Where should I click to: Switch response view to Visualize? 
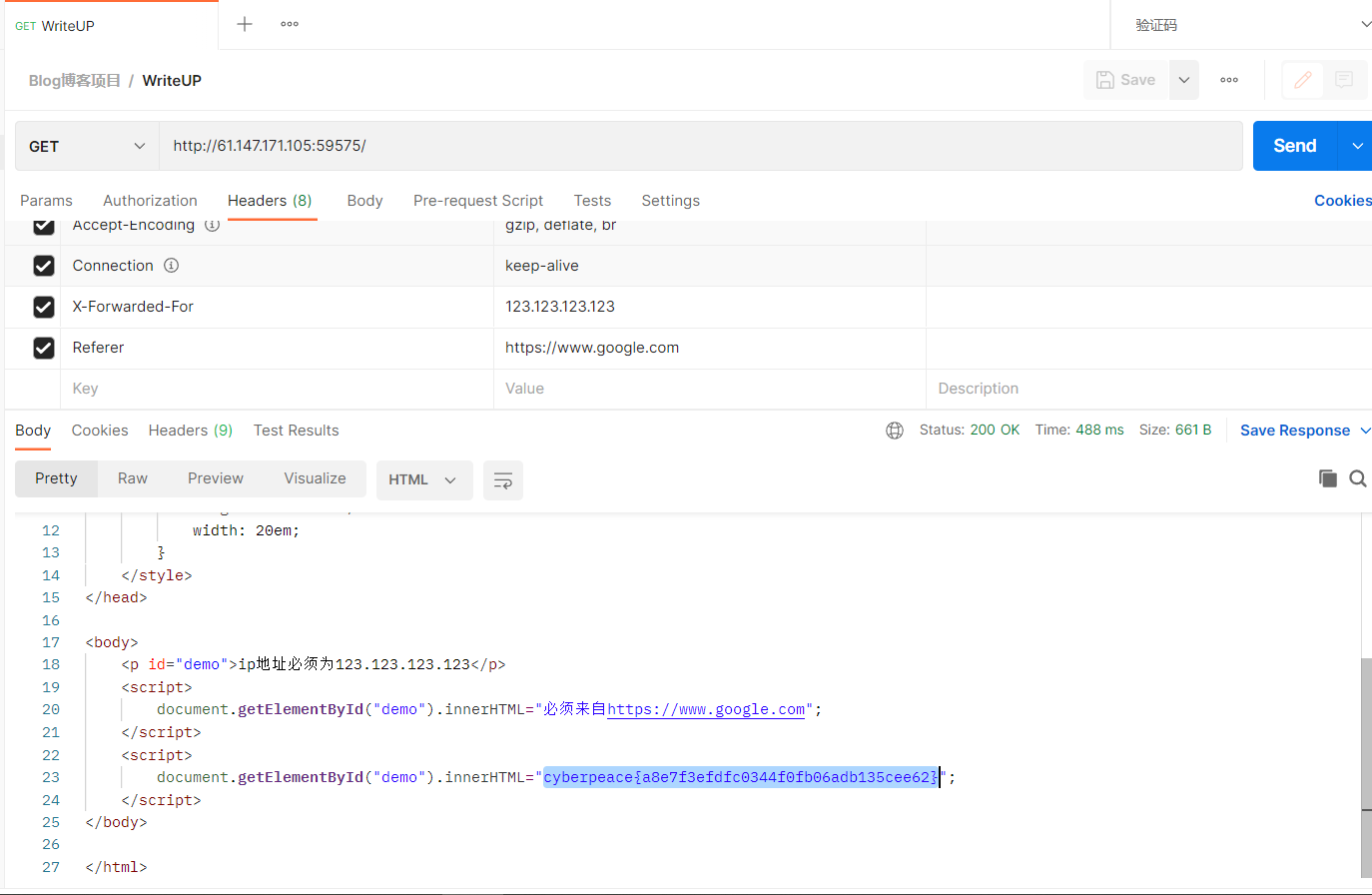click(x=315, y=478)
